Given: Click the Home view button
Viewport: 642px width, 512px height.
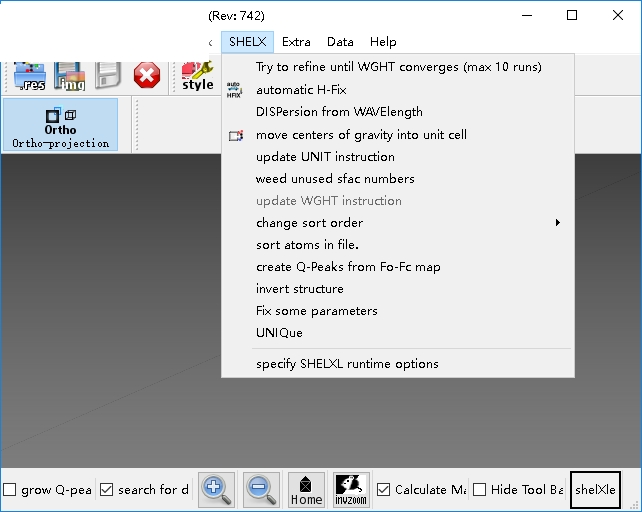Looking at the screenshot, I should pos(306,490).
